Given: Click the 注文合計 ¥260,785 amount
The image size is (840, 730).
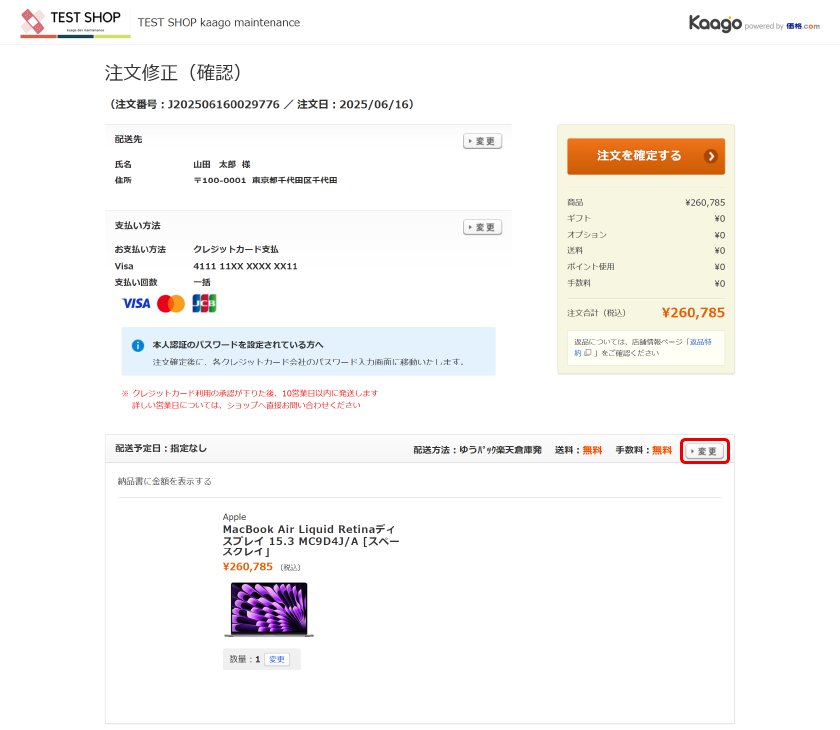Looking at the screenshot, I should click(x=693, y=313).
